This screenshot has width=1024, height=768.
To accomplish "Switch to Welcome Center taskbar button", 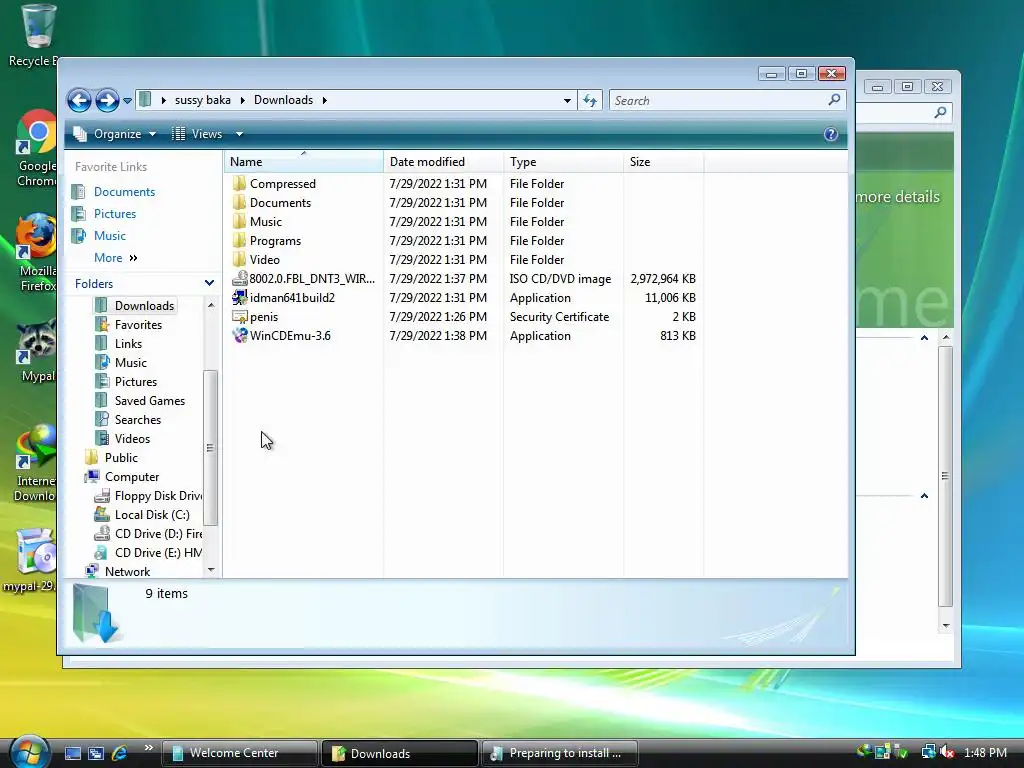I will click(x=239, y=753).
